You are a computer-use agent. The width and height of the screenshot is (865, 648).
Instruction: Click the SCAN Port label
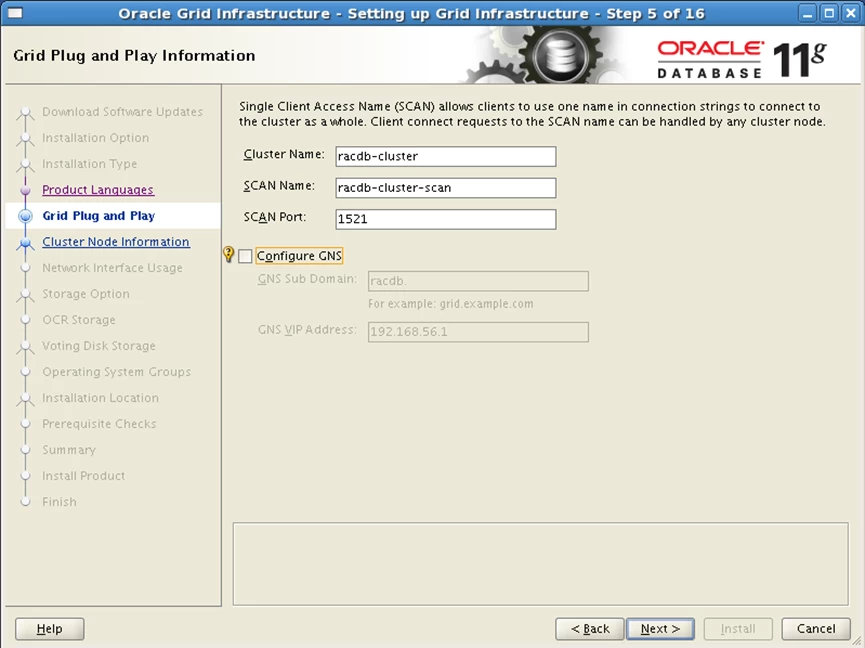[275, 217]
